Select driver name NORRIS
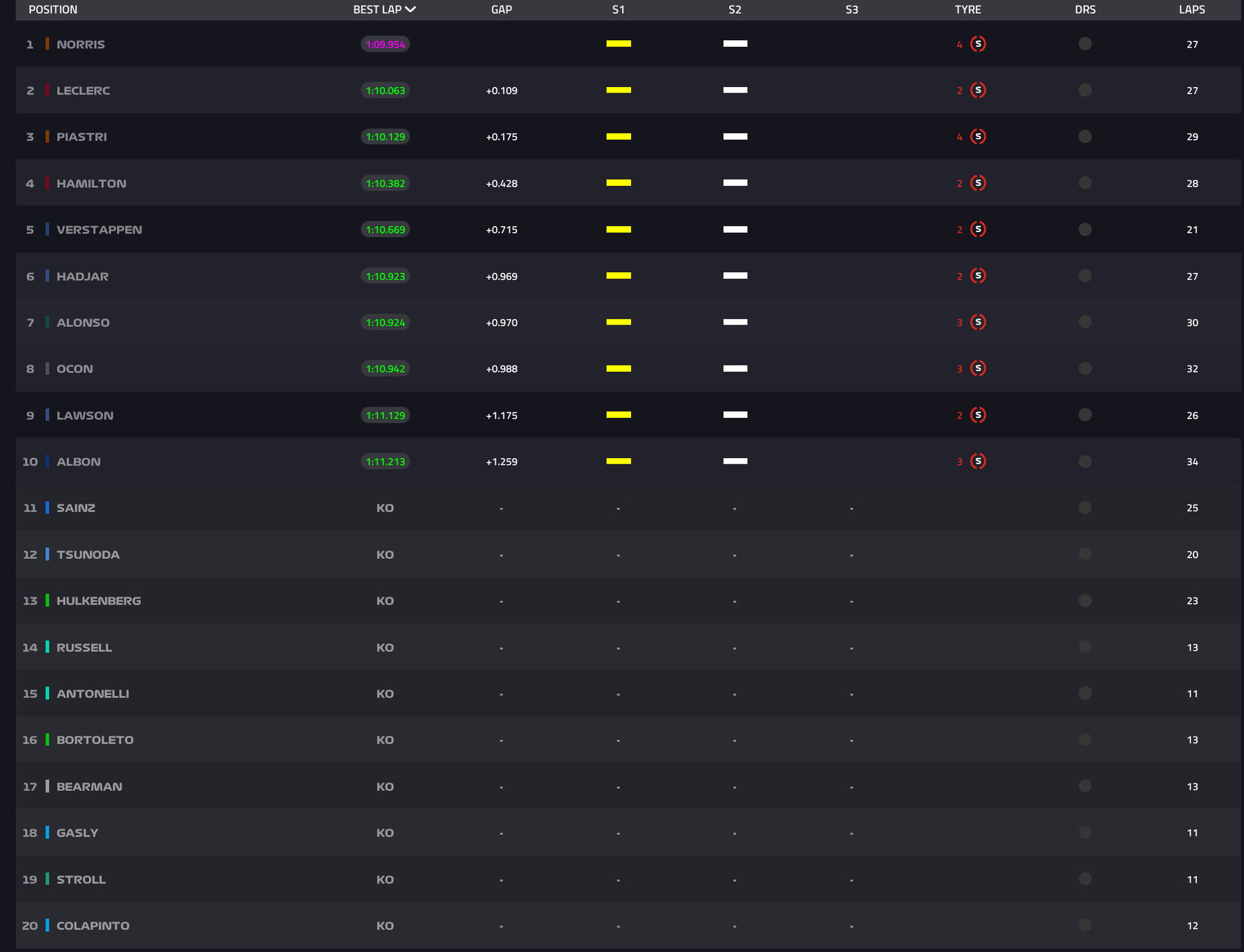1244x952 pixels. click(x=81, y=44)
